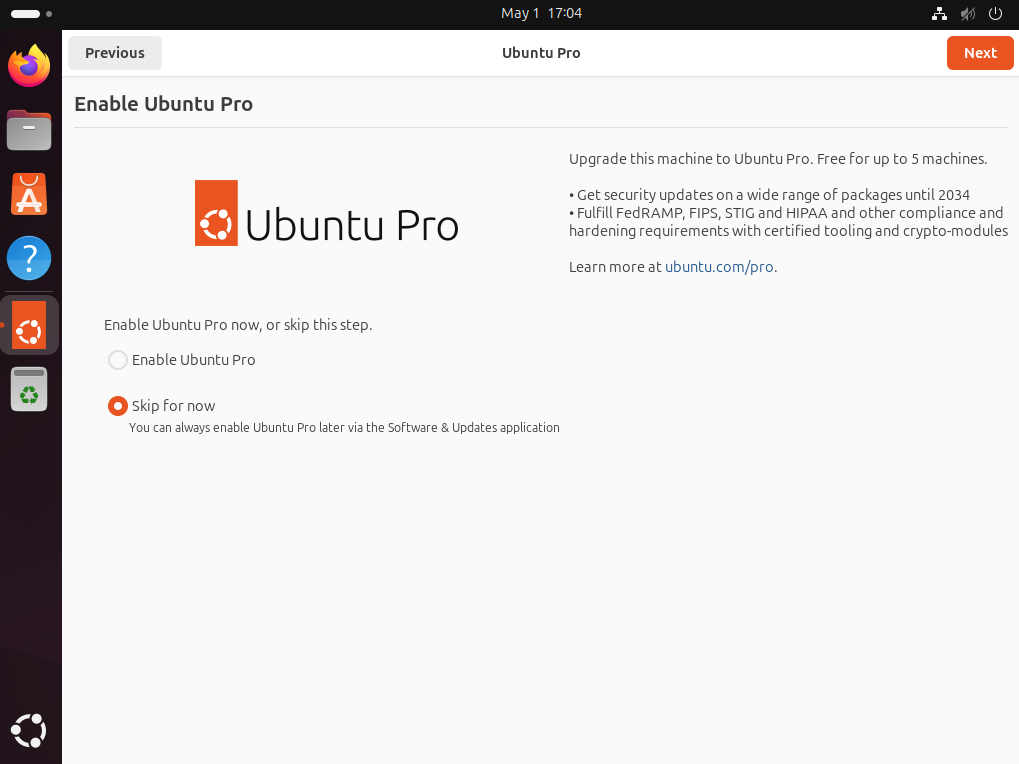Screen dimensions: 1019x764
Task: Open the ubuntu.com/pro link
Action: 719,267
